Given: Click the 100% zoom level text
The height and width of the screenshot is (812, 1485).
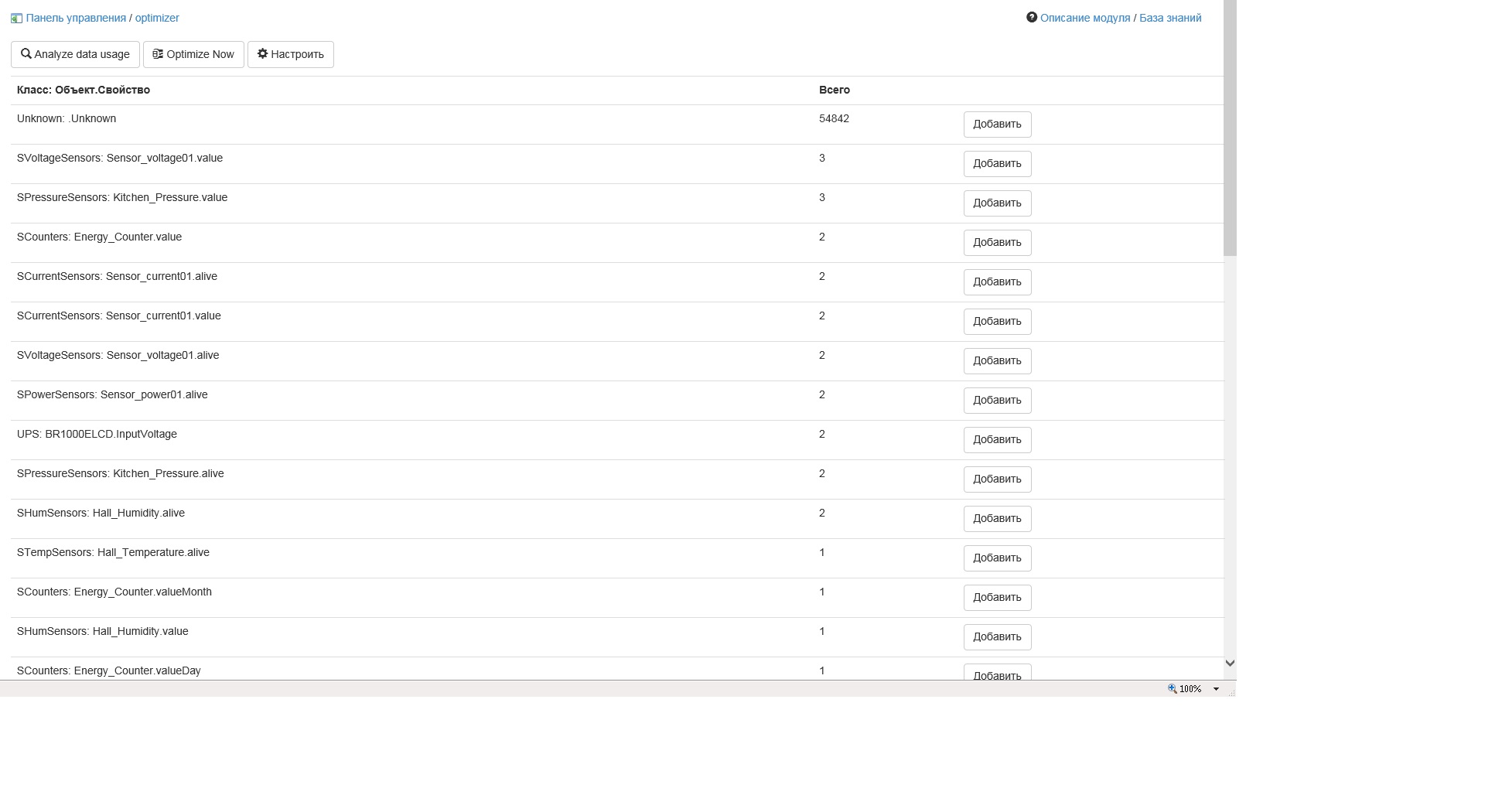Looking at the screenshot, I should point(1190,689).
